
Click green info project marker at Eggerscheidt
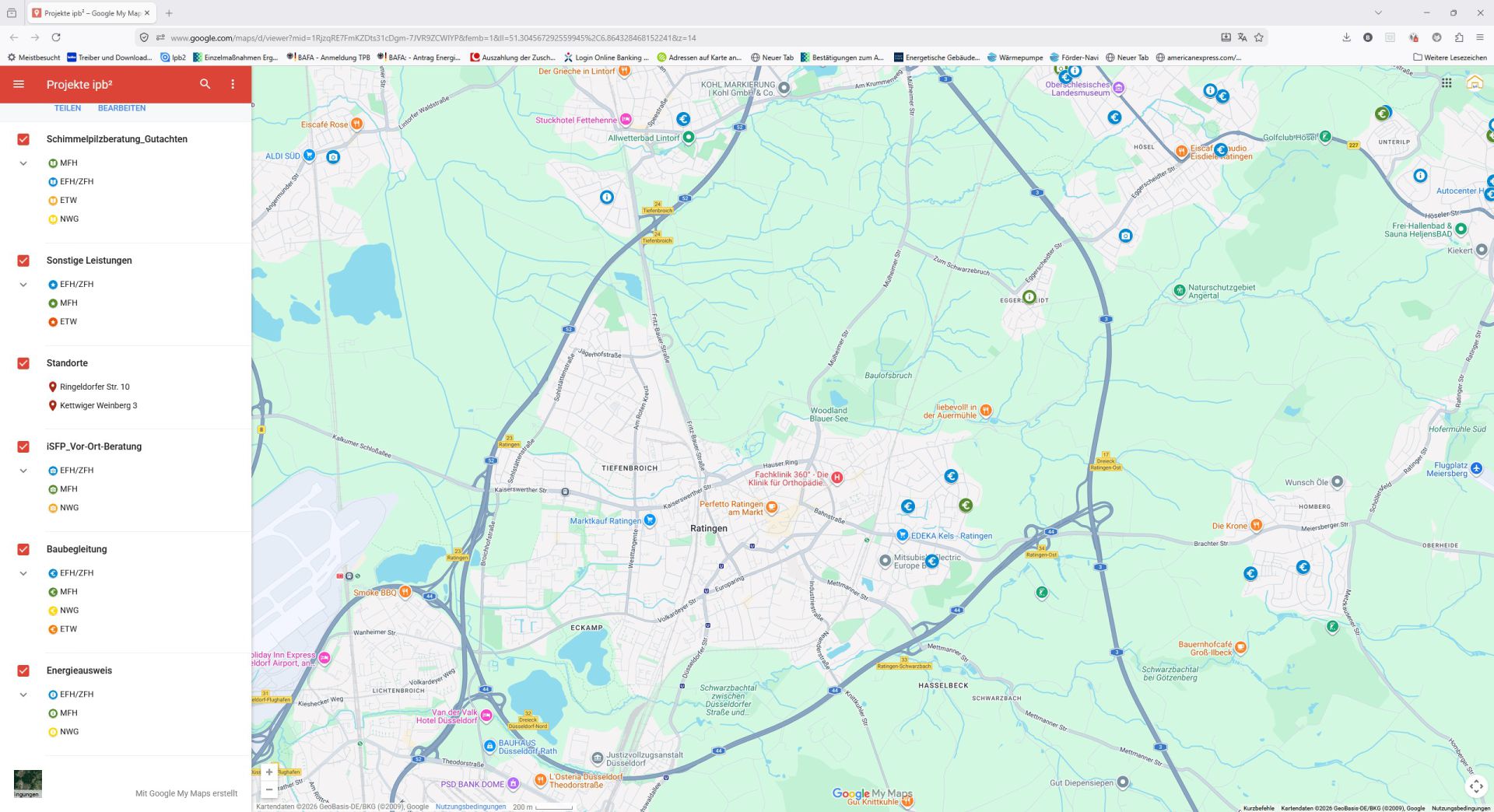click(x=1029, y=297)
